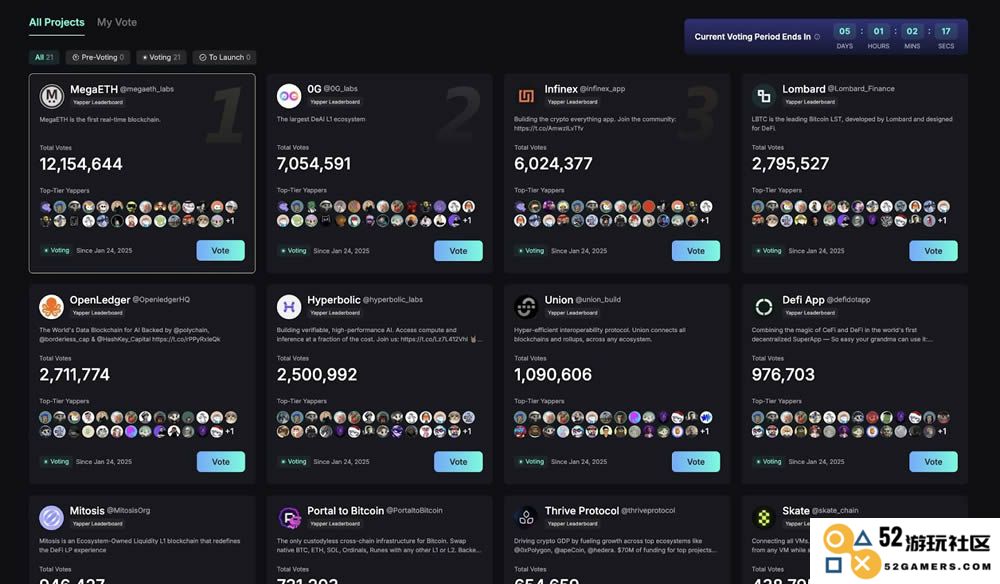The width and height of the screenshot is (1000, 584).
Task: Open the Hyperbolic project logo icon
Action: [x=289, y=307]
